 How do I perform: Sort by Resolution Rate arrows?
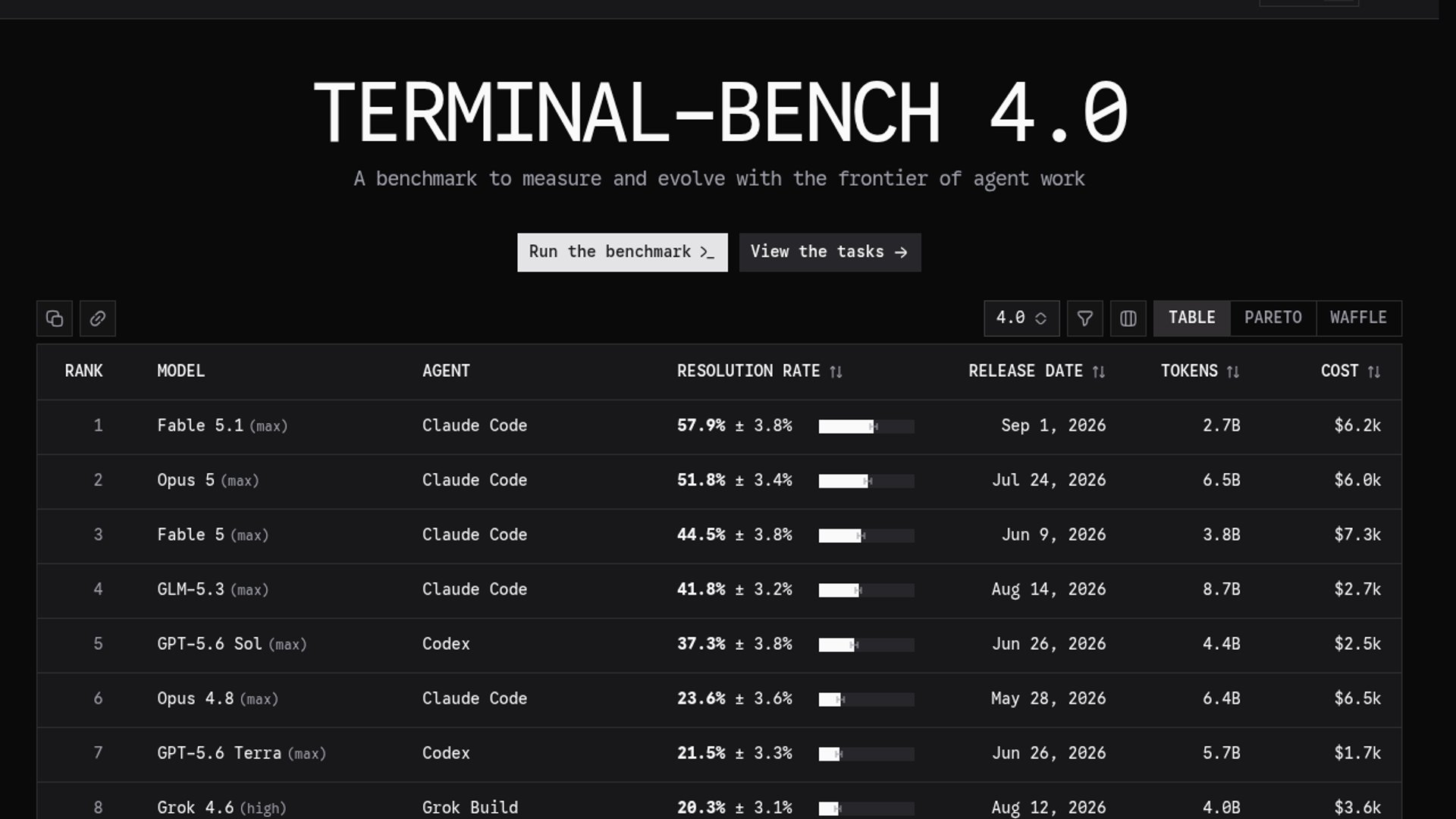(836, 372)
